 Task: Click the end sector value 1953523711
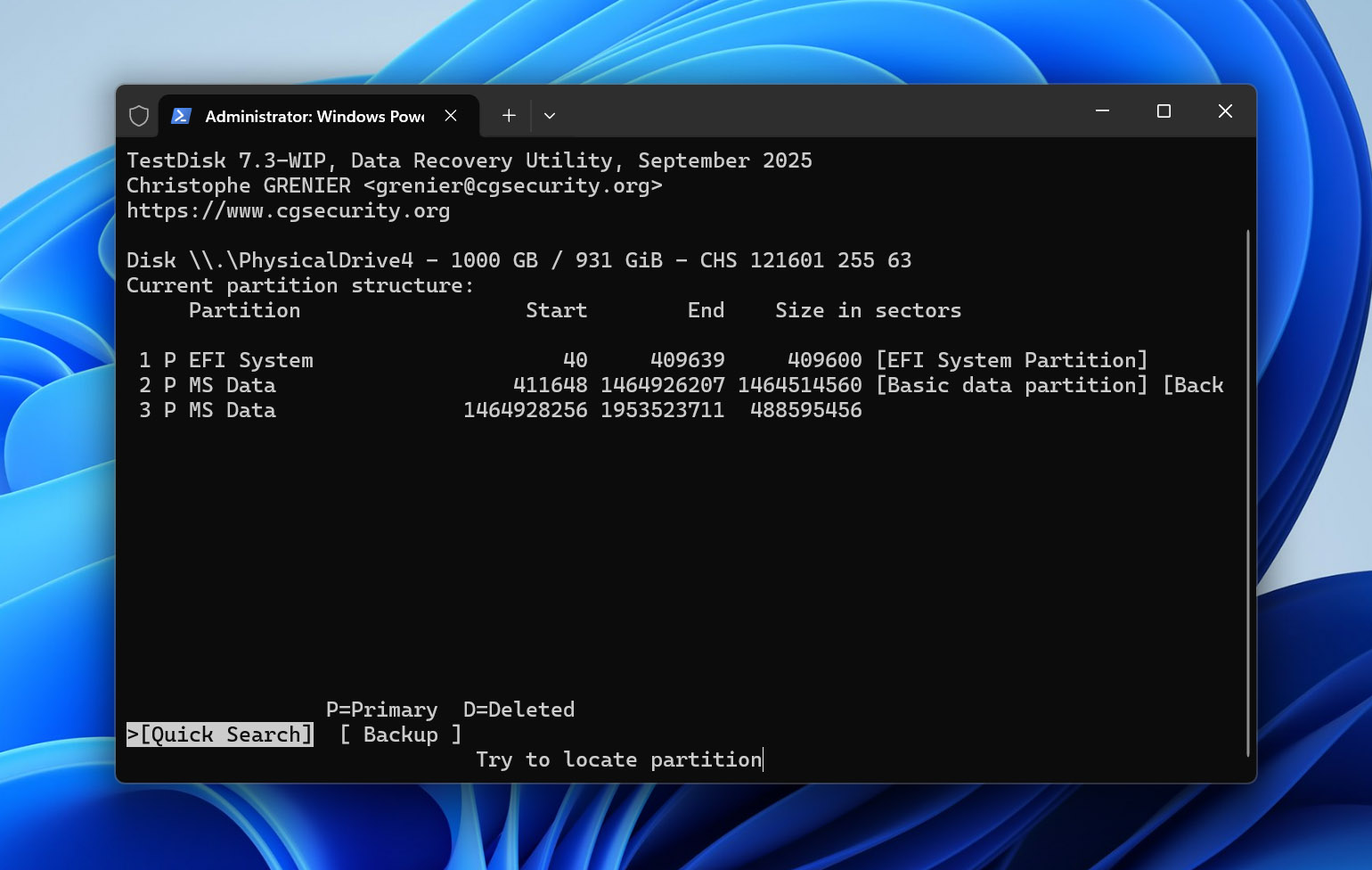pyautogui.click(x=663, y=410)
